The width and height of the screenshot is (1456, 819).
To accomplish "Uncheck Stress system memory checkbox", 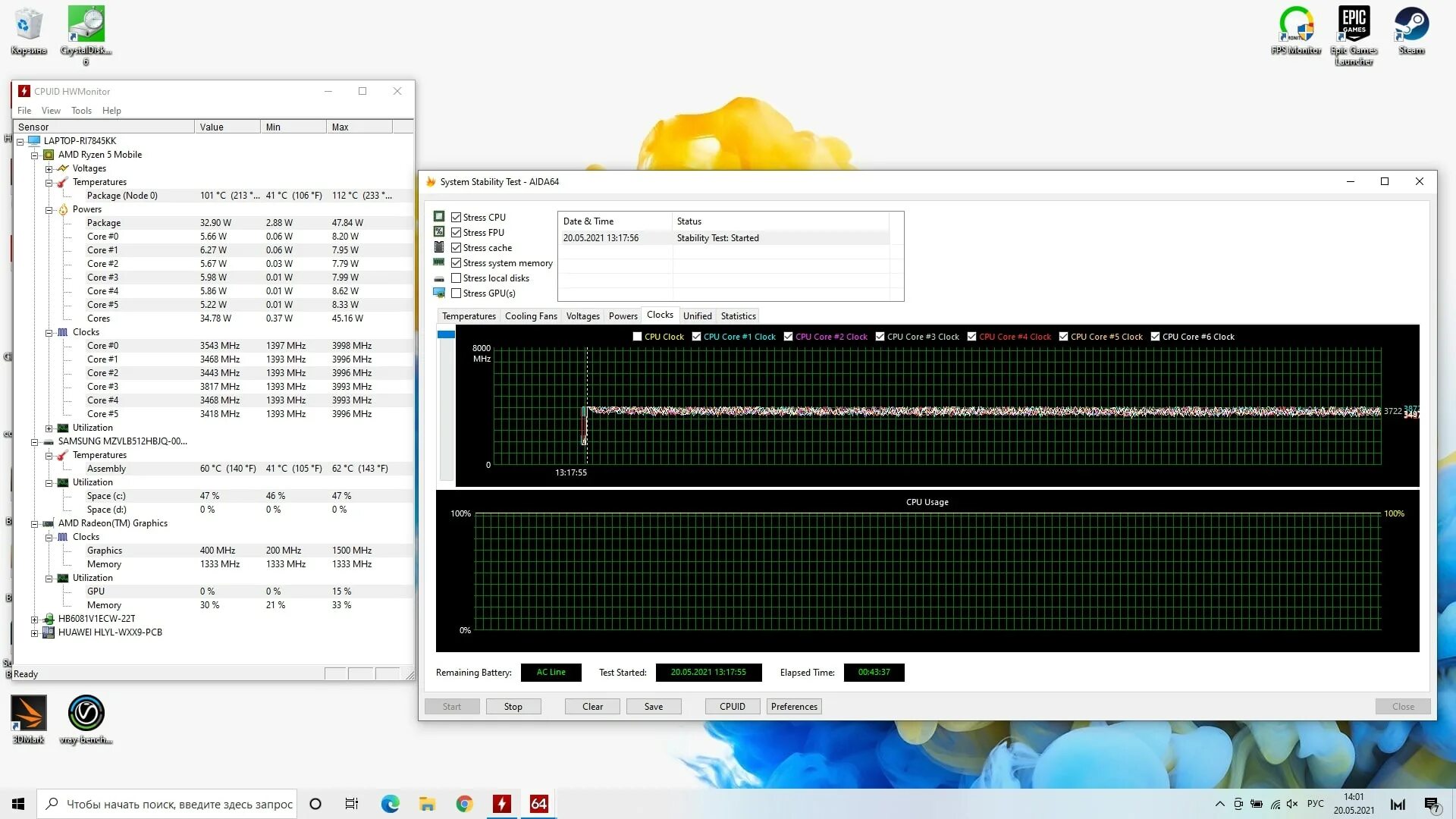I will (456, 263).
